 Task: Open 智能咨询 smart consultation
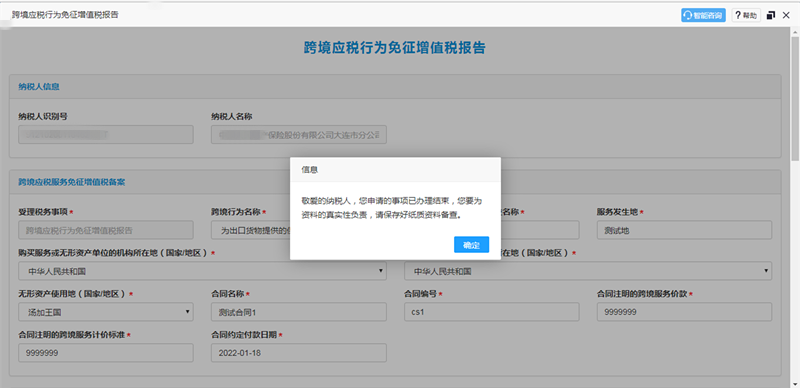point(703,15)
